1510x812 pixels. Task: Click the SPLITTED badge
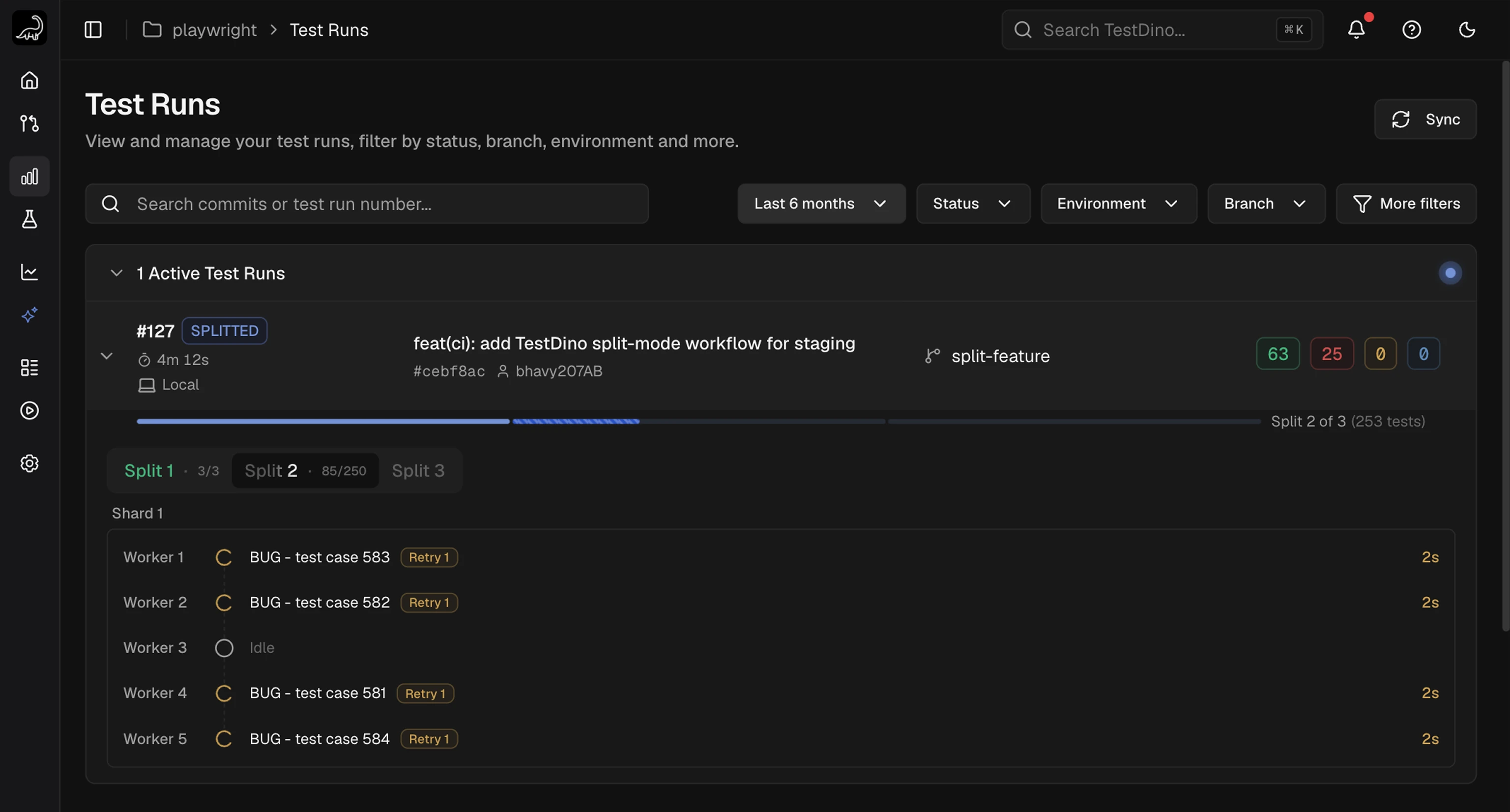[225, 331]
